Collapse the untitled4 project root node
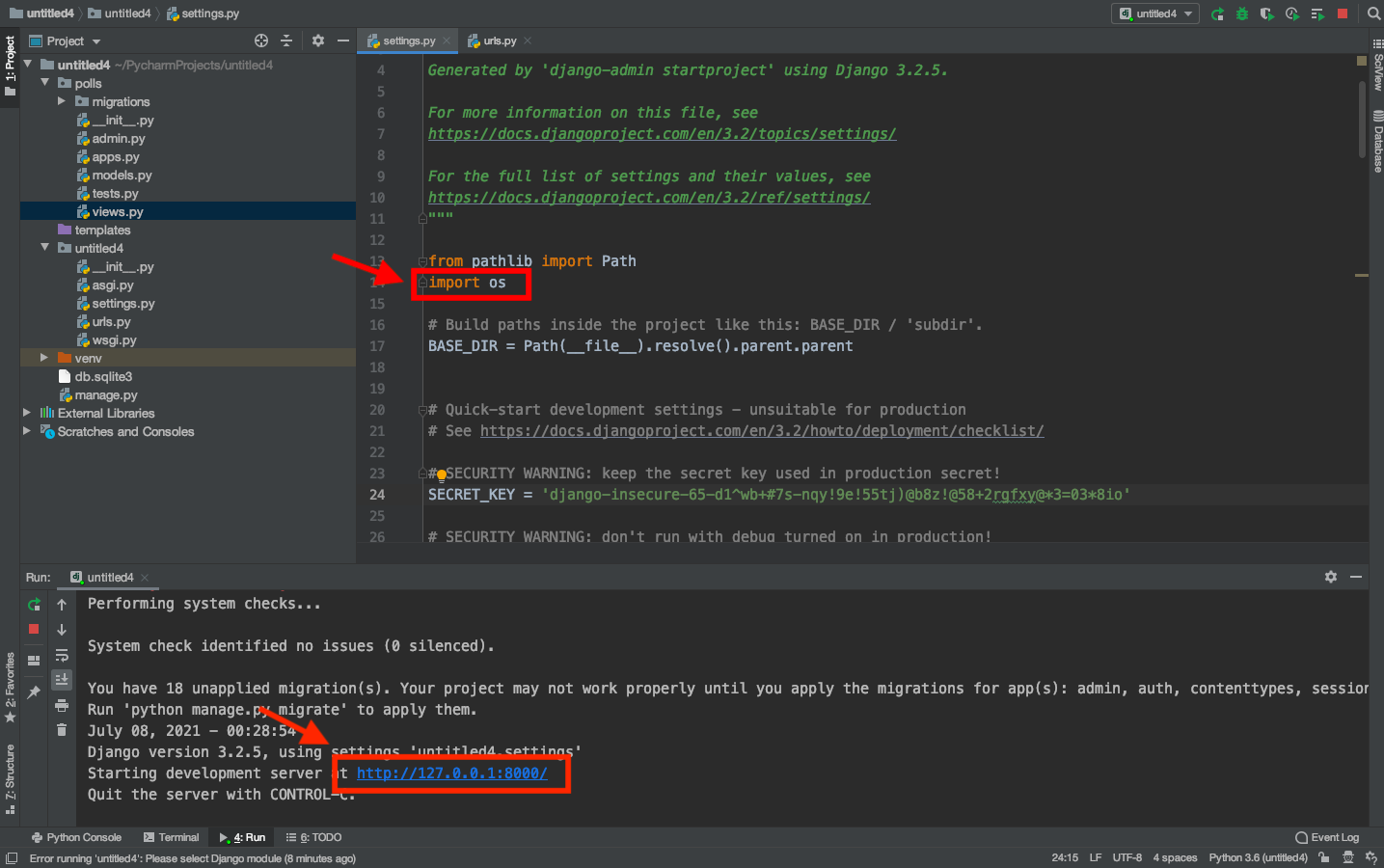This screenshot has width=1384, height=868. click(x=28, y=65)
